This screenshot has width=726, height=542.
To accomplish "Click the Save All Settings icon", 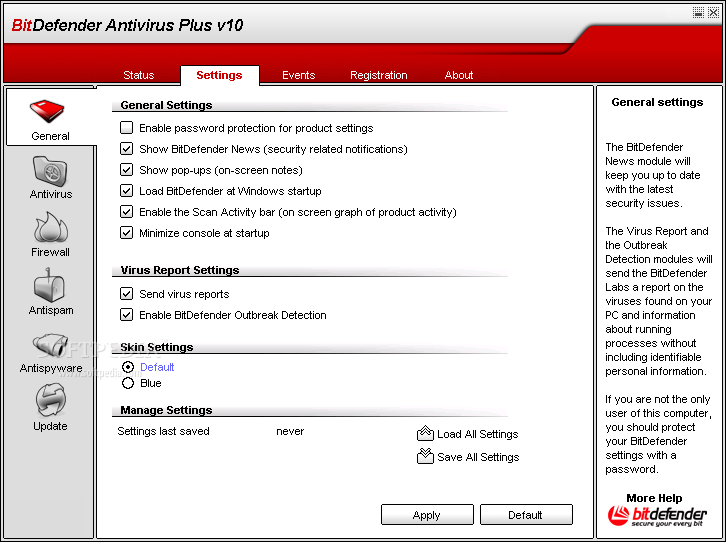I will point(425,456).
